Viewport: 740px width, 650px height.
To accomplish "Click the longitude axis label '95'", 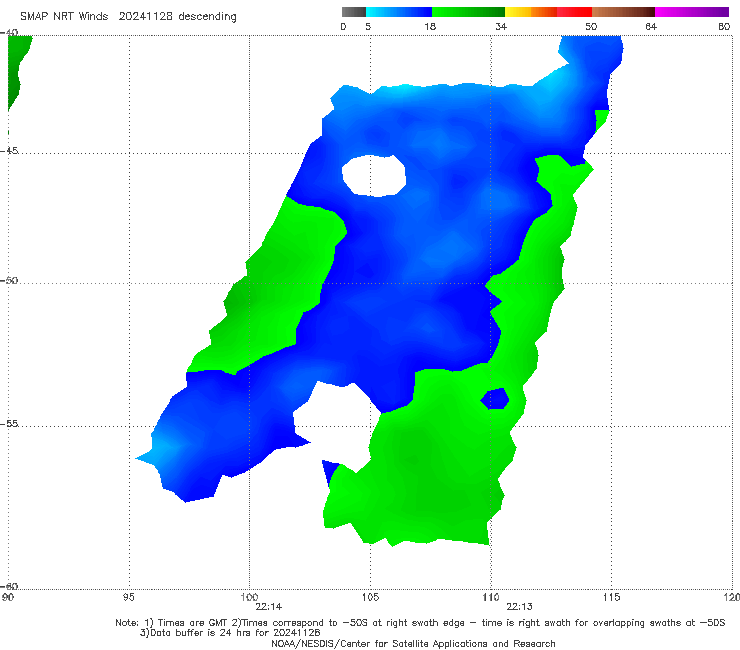I will click(x=128, y=598).
